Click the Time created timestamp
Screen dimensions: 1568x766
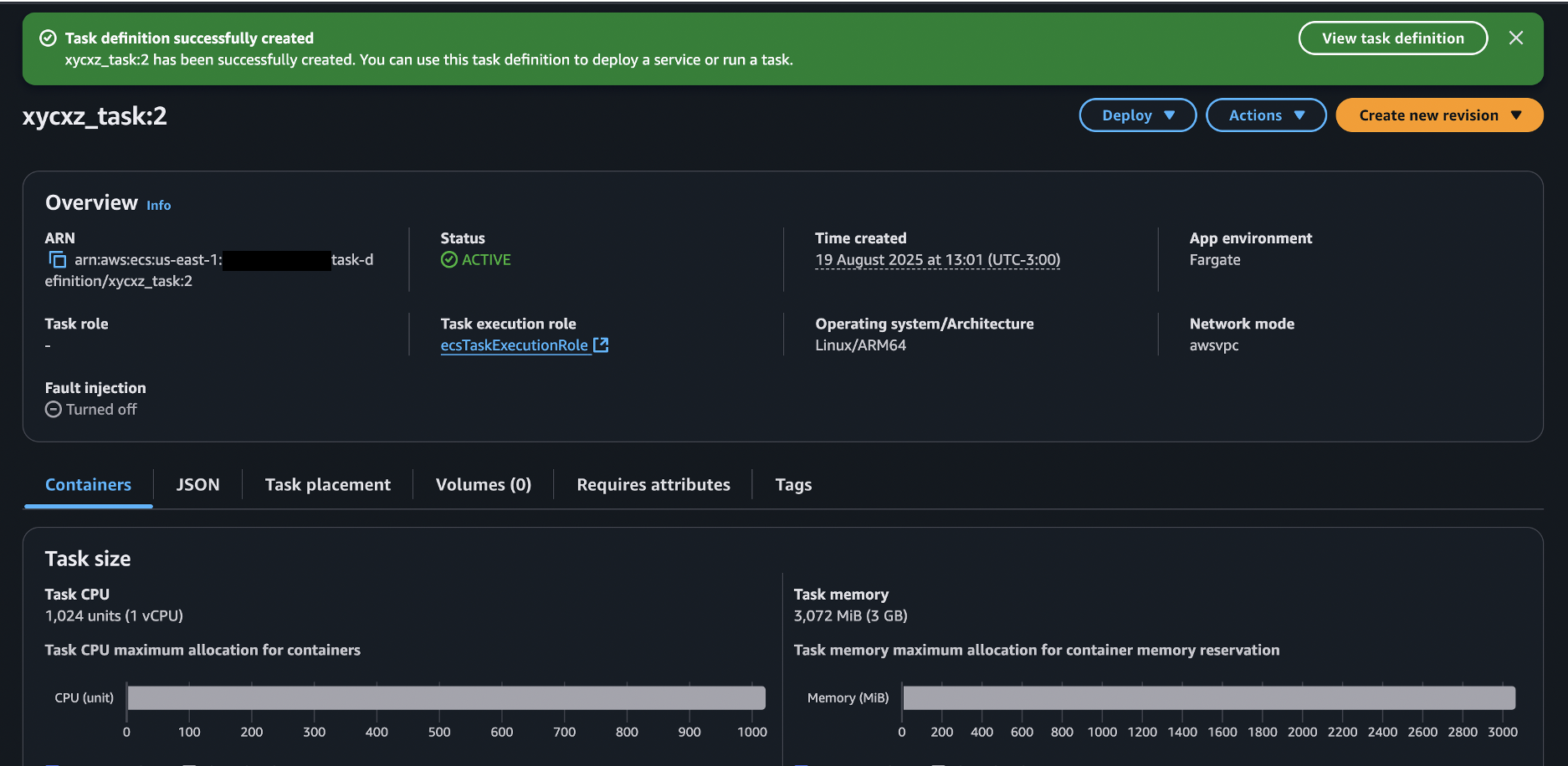pos(937,260)
